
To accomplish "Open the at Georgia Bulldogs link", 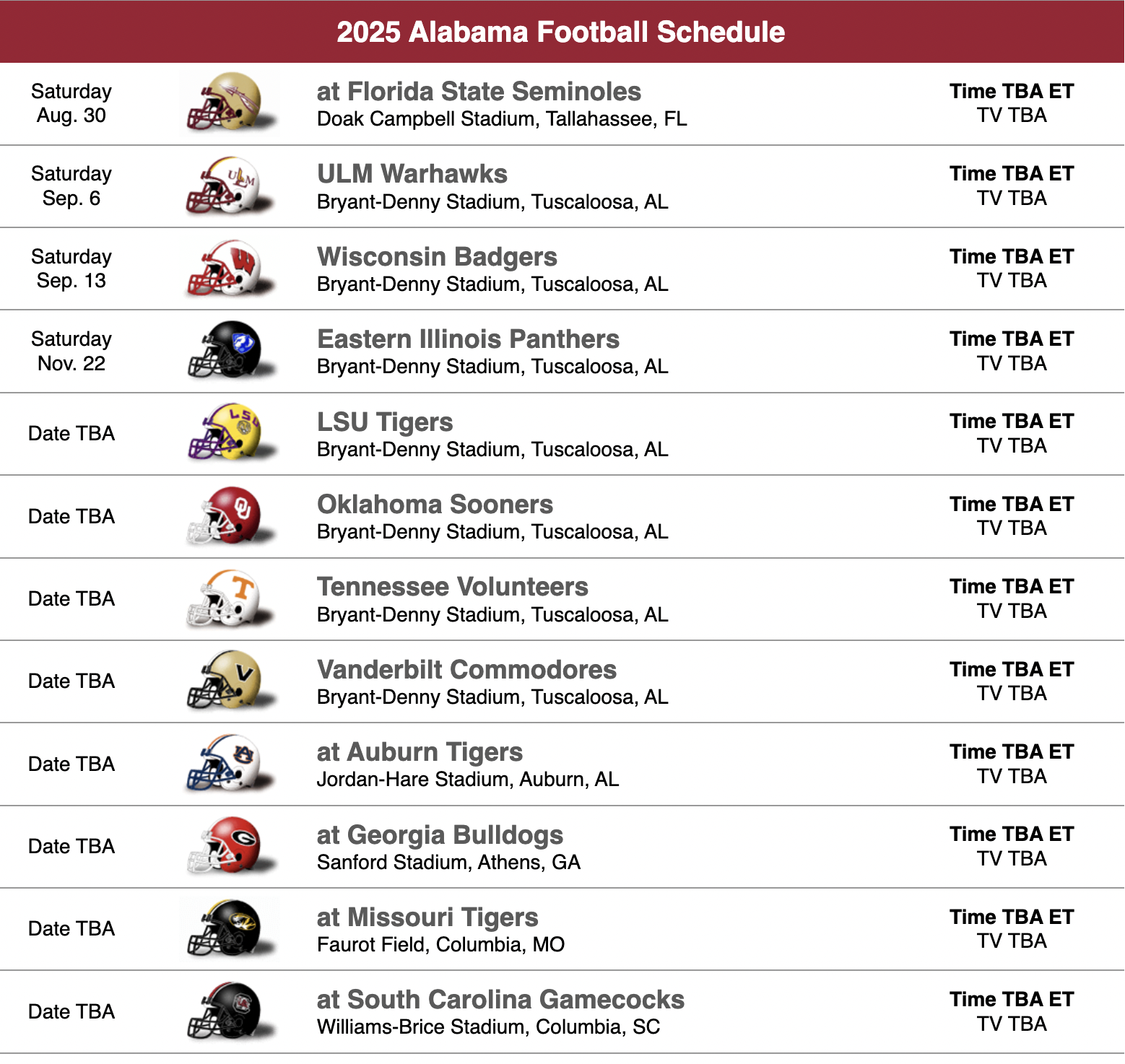I will (440, 835).
